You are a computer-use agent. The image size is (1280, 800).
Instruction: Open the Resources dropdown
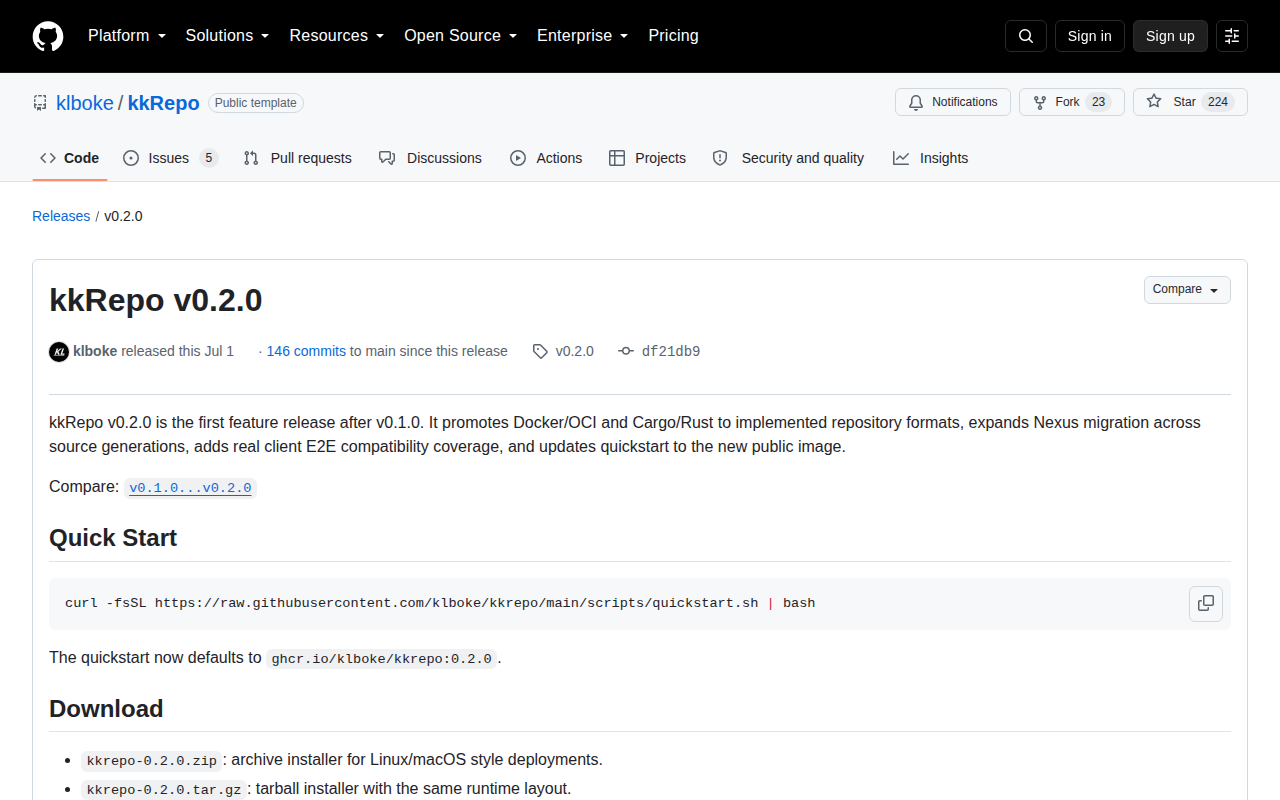coord(337,36)
